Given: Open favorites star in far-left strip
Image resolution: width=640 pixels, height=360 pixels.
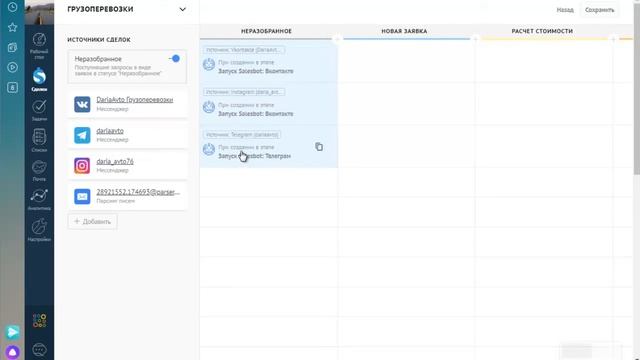Looking at the screenshot, I should pyautogui.click(x=12, y=27).
